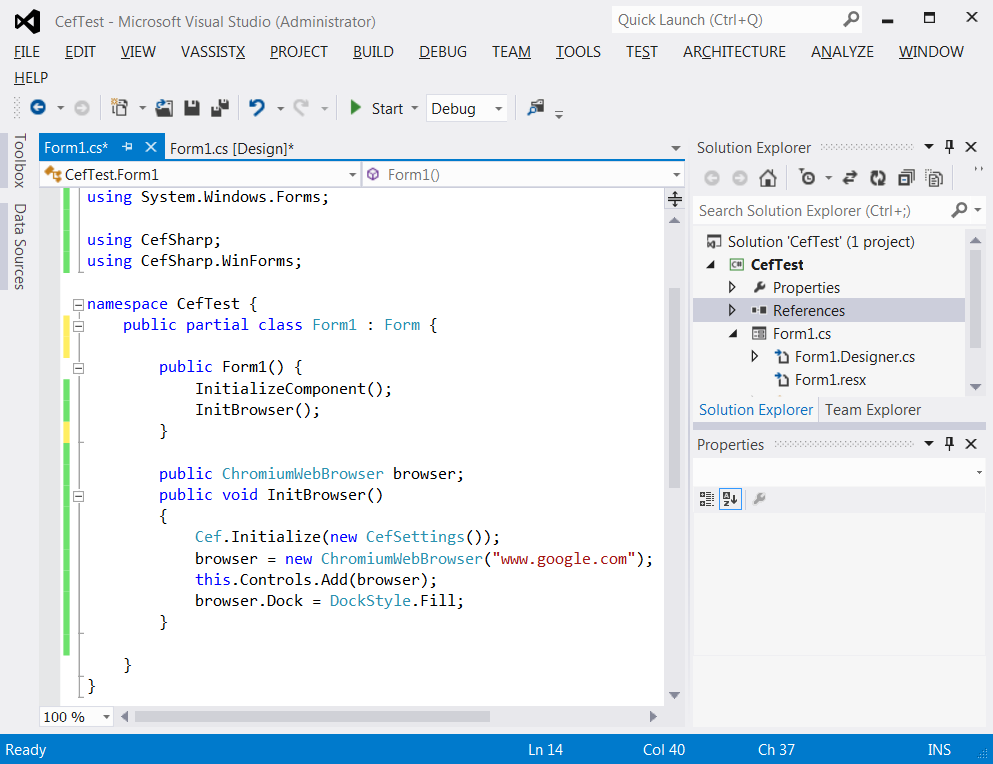Enable Show All Files in Solution Explorer
The image size is (993, 764).
point(932,178)
